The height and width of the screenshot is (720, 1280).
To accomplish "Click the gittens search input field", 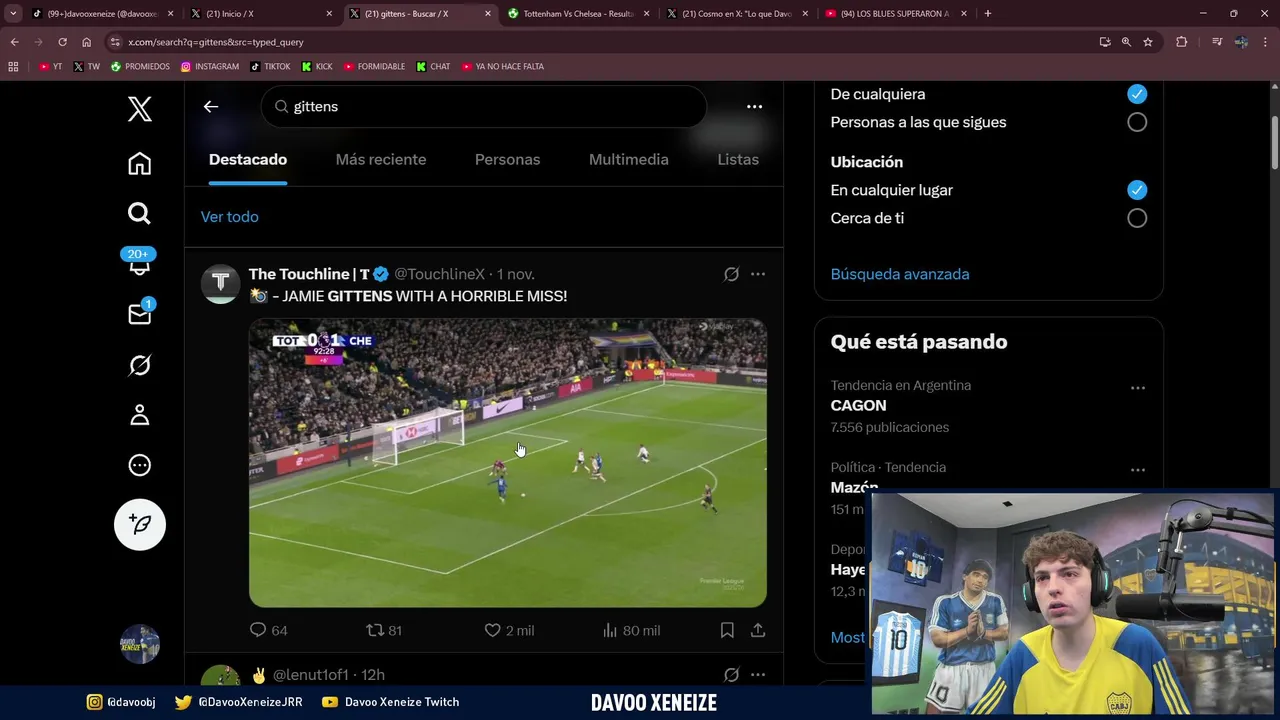I will point(484,106).
